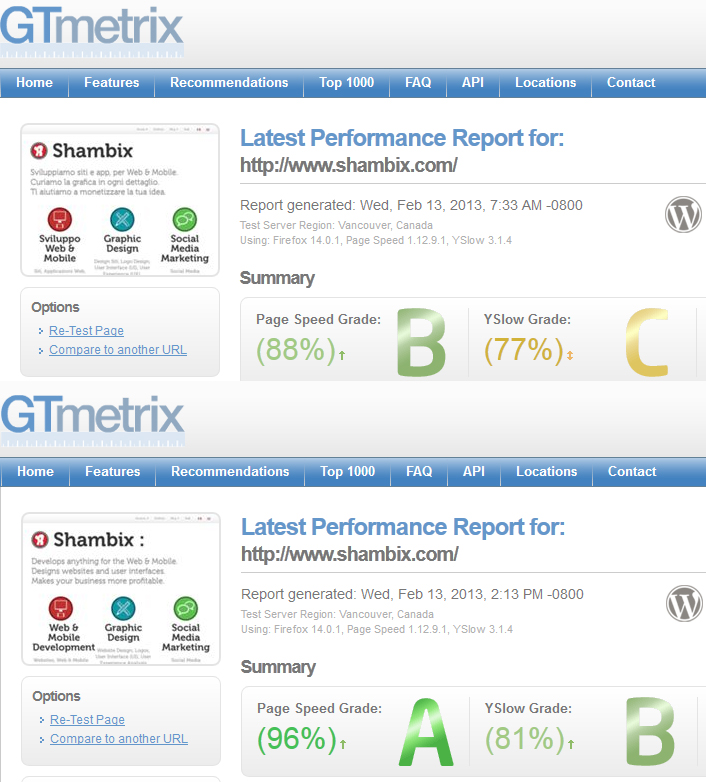Click the 'Using: Firefox 14.0.1' line in the 2:13 PM report
706x782 pixels.
tap(377, 629)
